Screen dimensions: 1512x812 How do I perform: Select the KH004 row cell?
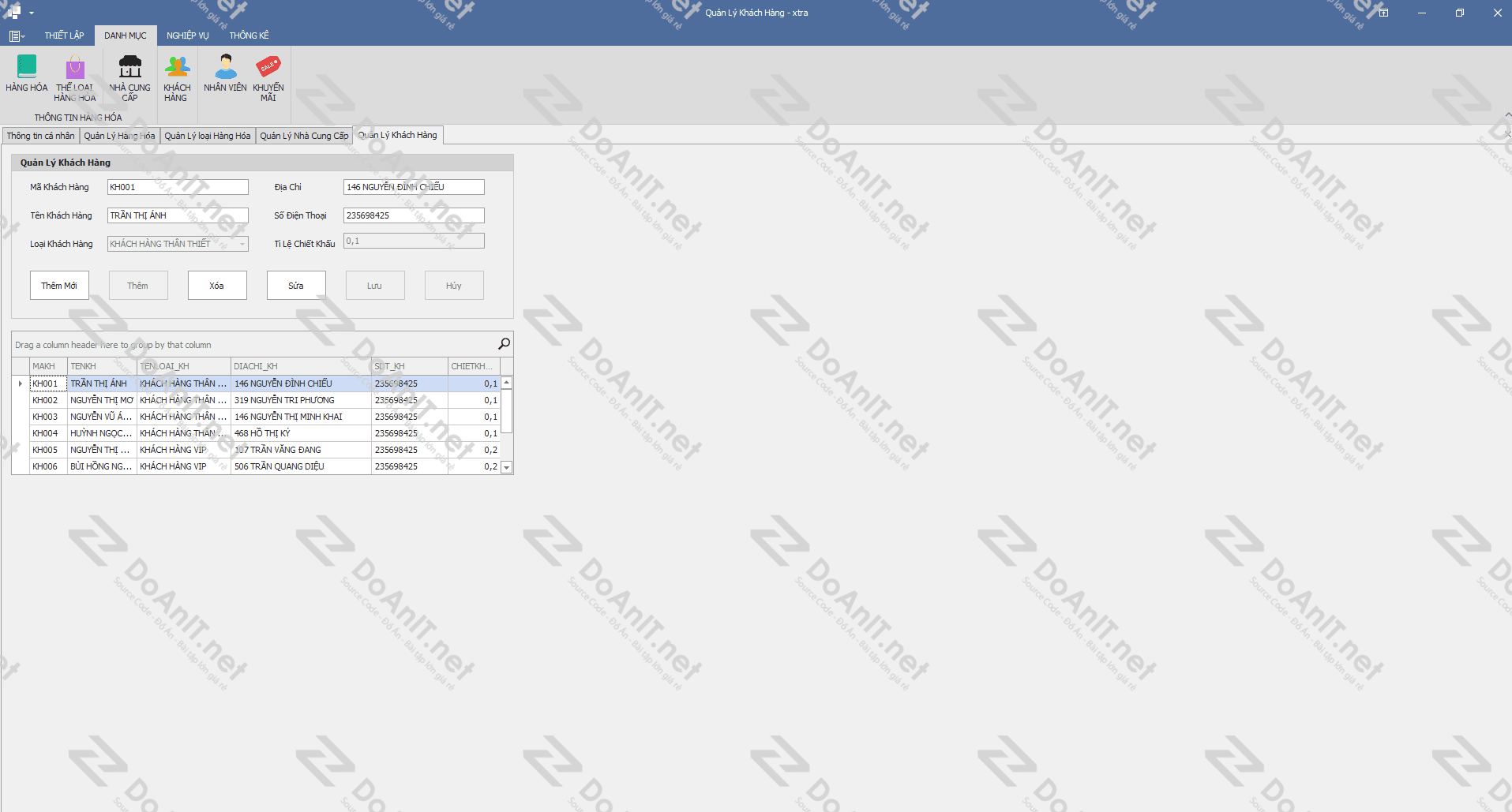(48, 433)
